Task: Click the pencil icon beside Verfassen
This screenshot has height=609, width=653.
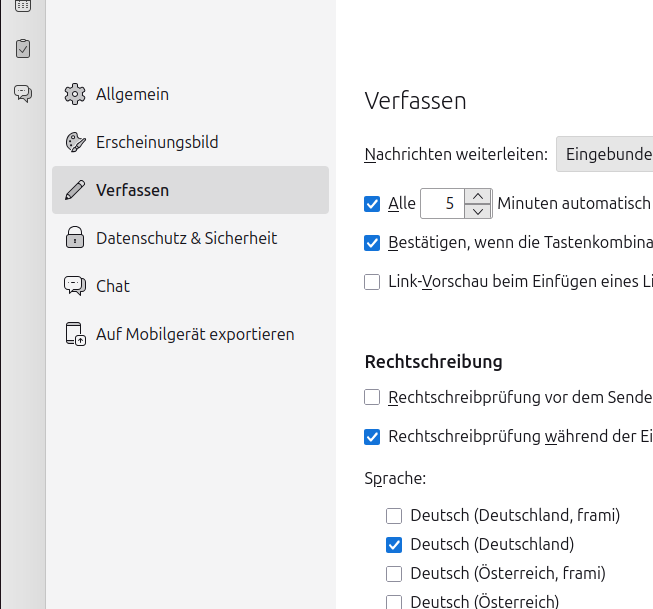Action: [x=75, y=190]
